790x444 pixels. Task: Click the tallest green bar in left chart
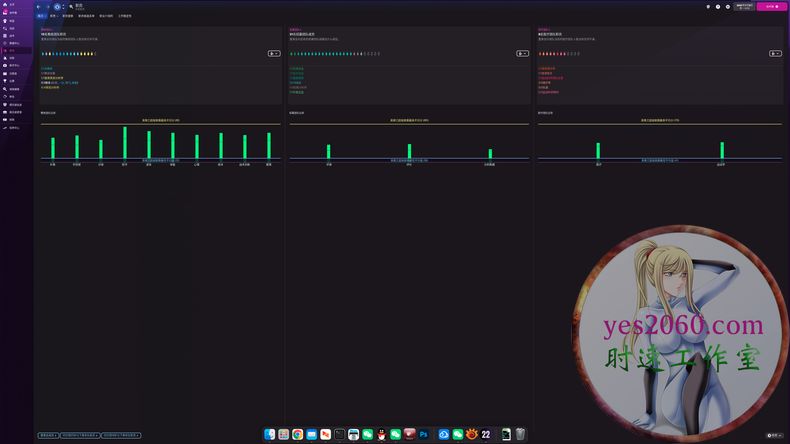point(125,143)
